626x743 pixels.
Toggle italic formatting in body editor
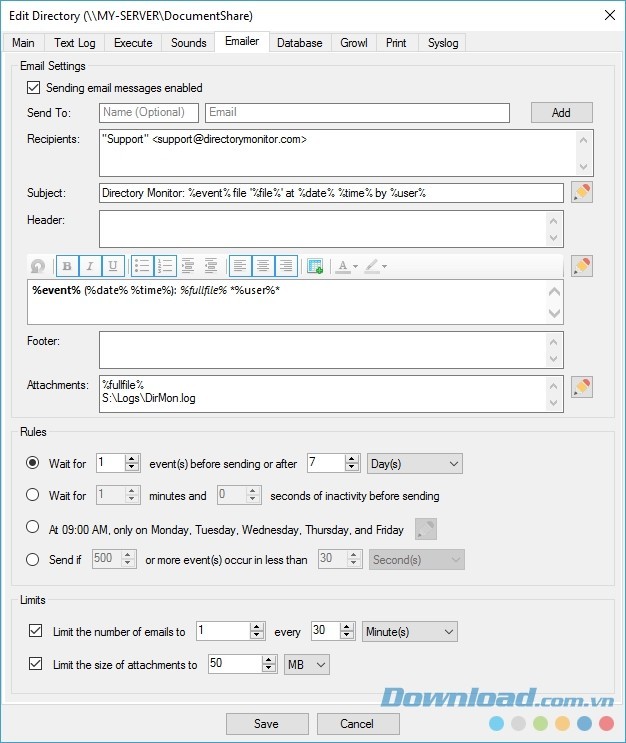click(x=90, y=266)
